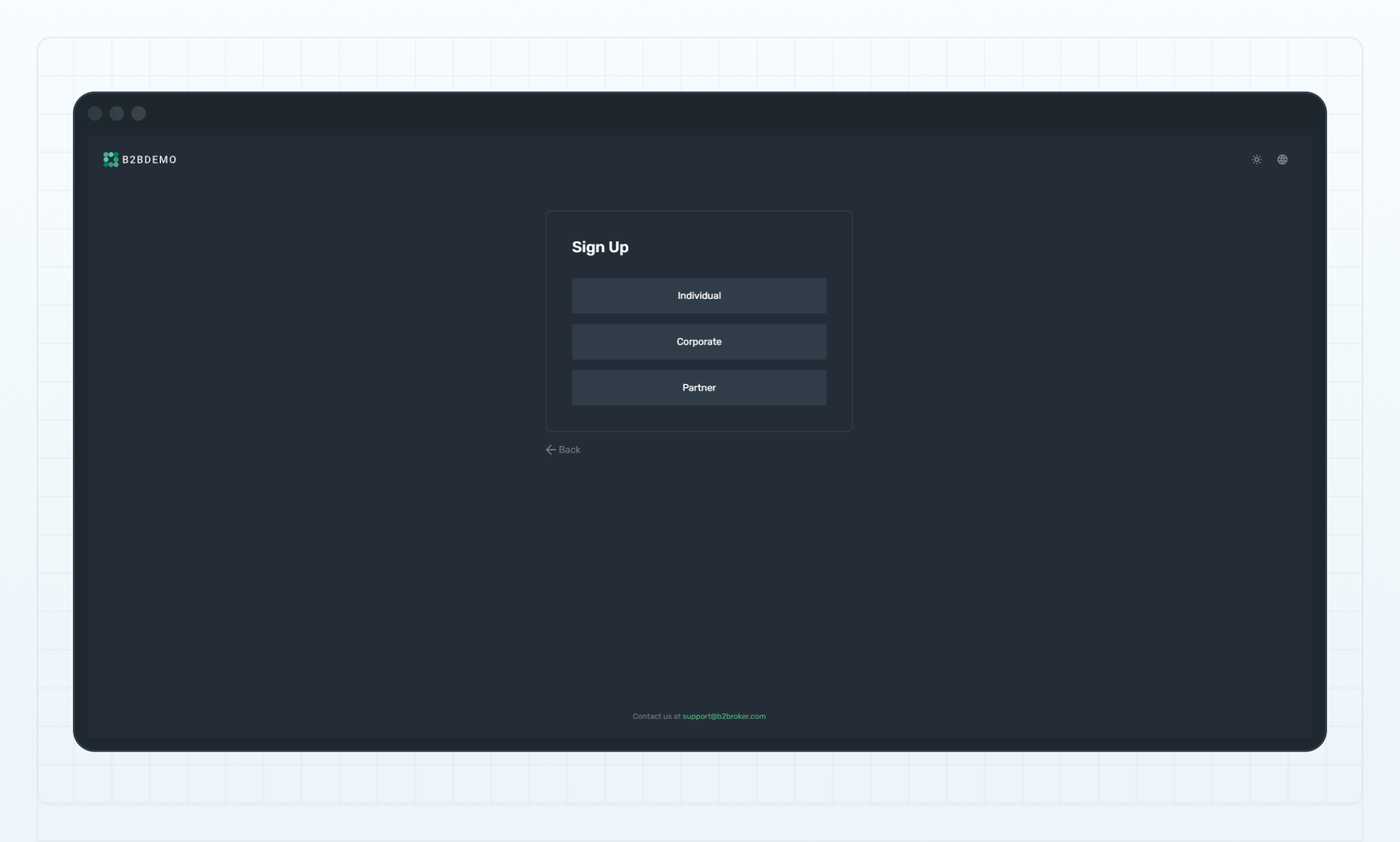
Task: Navigate home via the B2BDEMO header
Action: point(139,159)
